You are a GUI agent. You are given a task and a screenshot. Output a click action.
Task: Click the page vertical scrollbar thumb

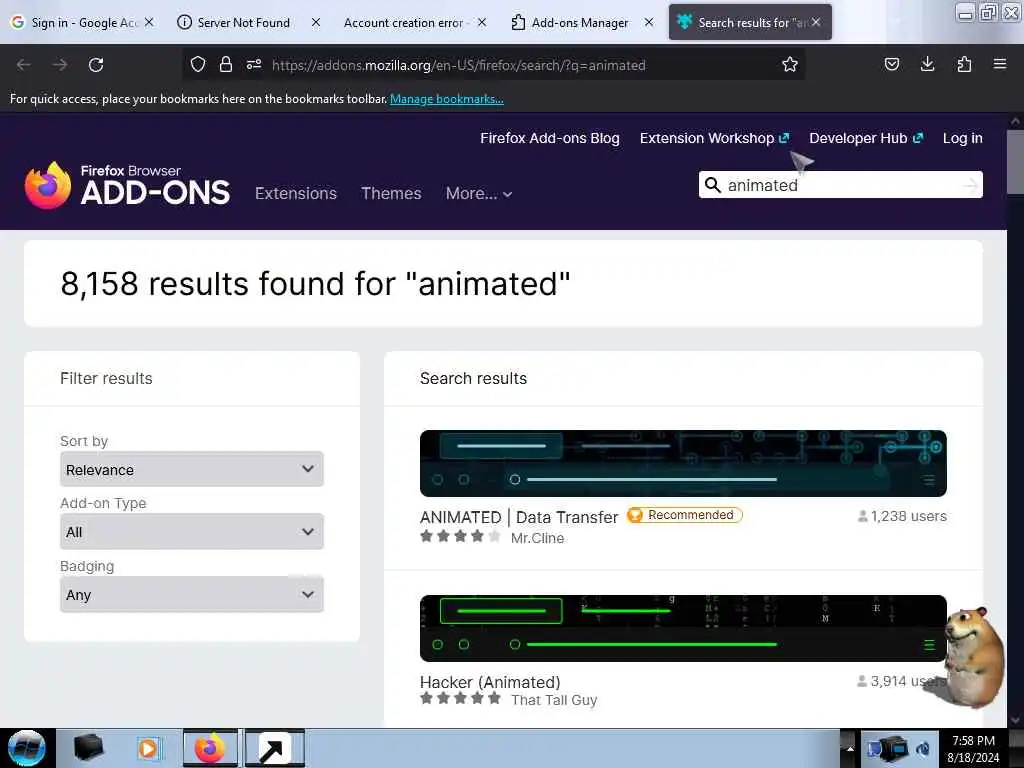pyautogui.click(x=1015, y=162)
